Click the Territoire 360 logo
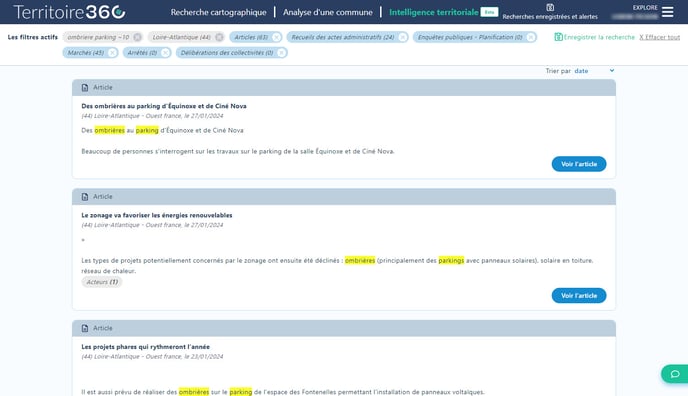Viewport: 688px width, 396px height. (69, 12)
